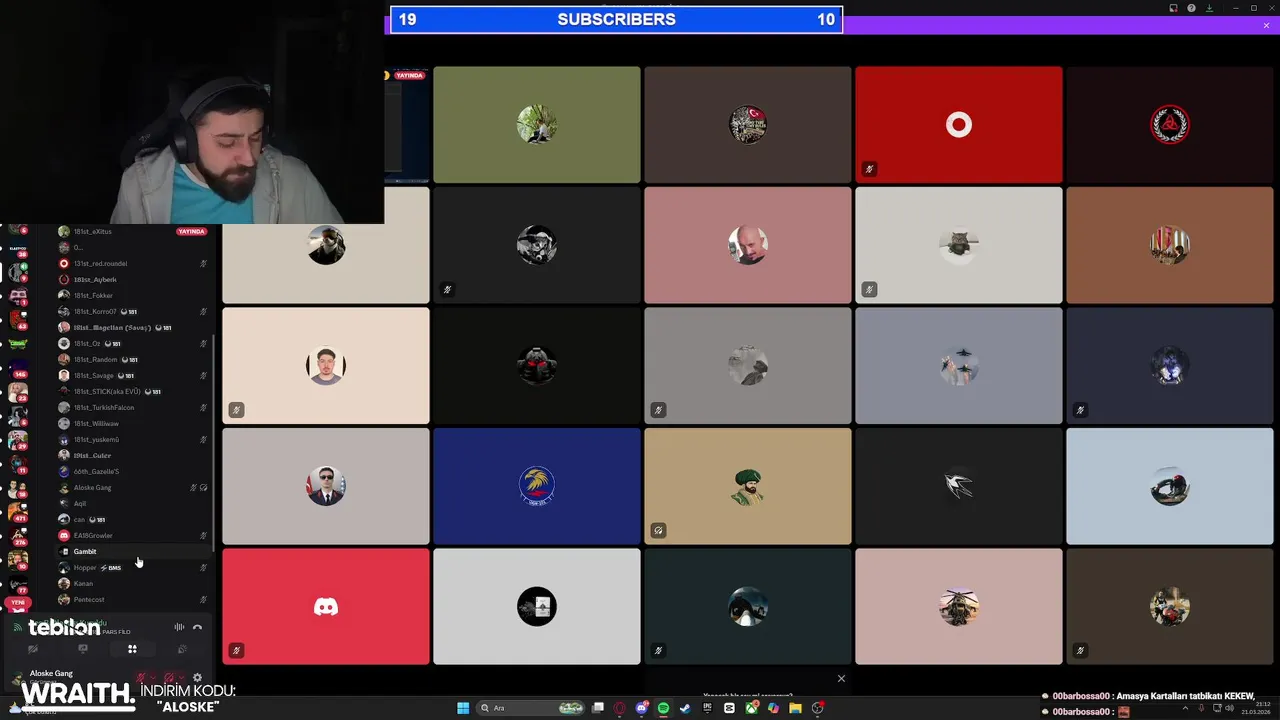Screen dimensions: 1280x720
Task: Select user EA18Growler
Action: [133, 535]
